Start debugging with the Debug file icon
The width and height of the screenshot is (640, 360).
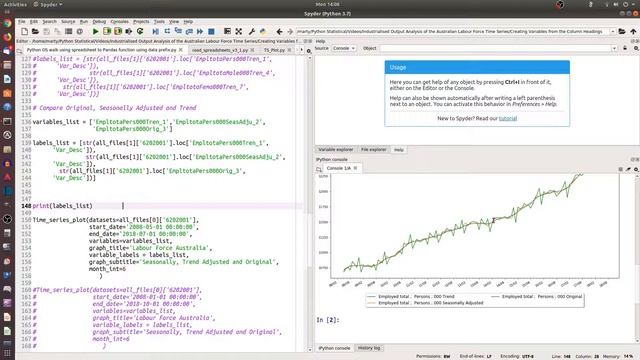click(x=156, y=31)
